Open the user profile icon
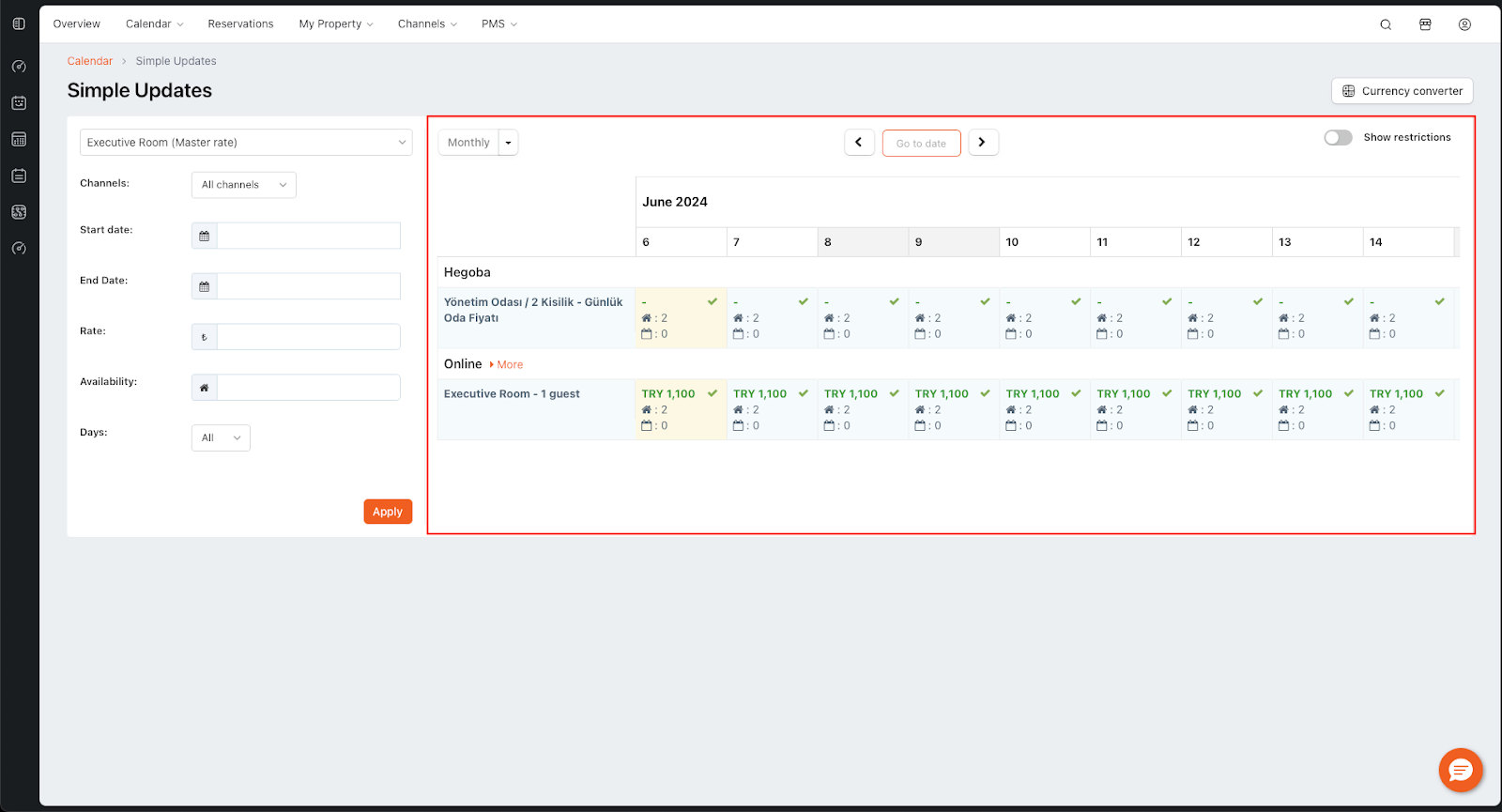 (1464, 24)
